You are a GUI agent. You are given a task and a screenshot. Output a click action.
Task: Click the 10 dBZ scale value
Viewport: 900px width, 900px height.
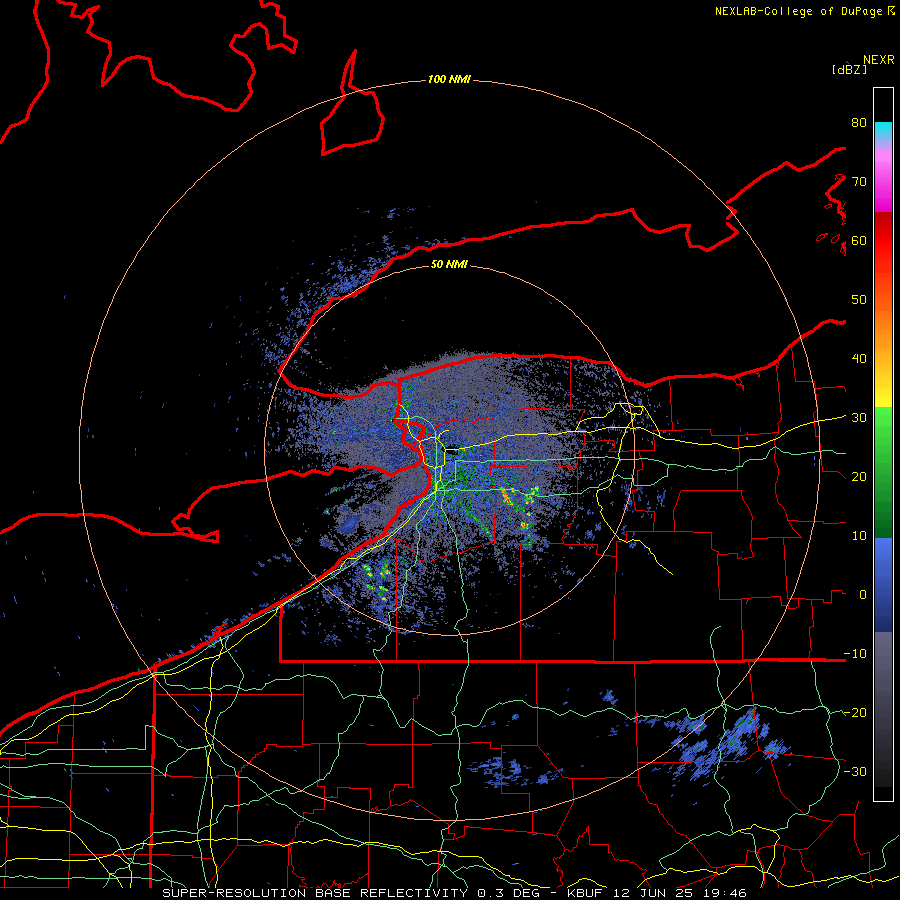(859, 536)
